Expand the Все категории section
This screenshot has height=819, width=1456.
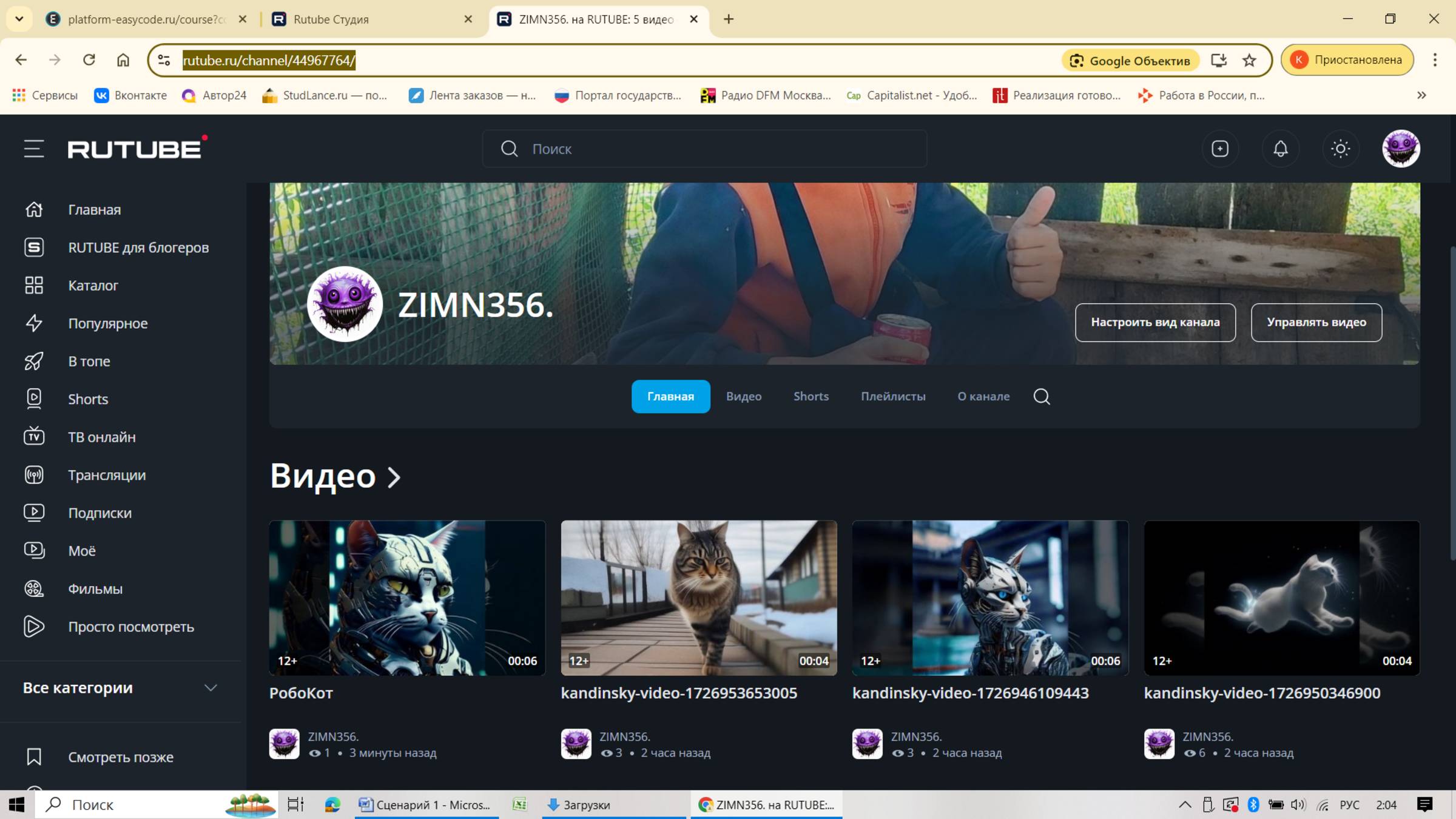pos(210,688)
